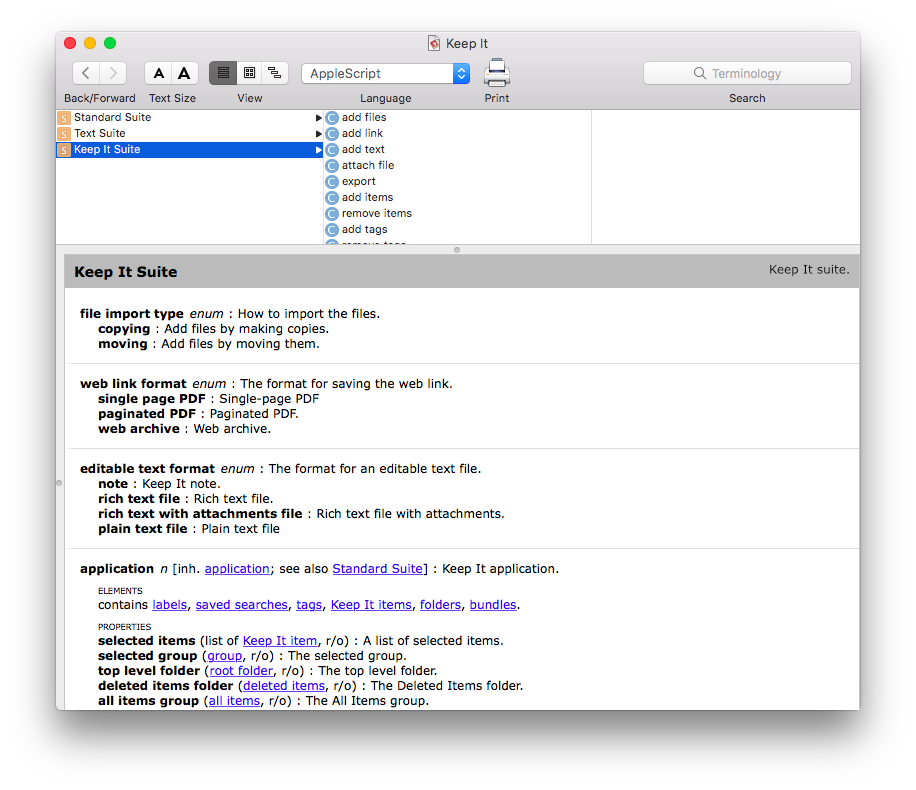Go back with the Back arrow button
The width and height of the screenshot is (916, 790).
86,73
